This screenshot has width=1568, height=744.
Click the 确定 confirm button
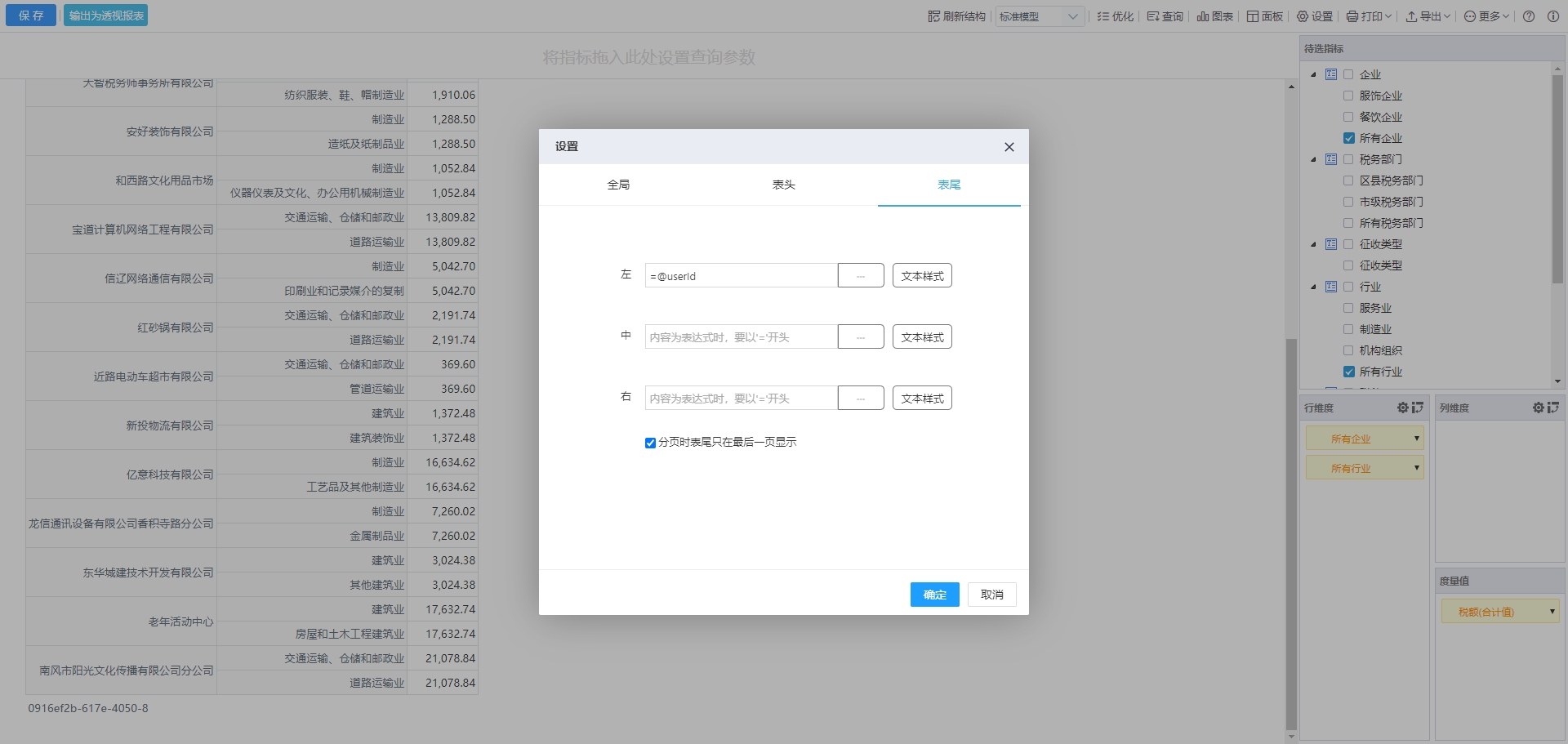click(x=934, y=595)
